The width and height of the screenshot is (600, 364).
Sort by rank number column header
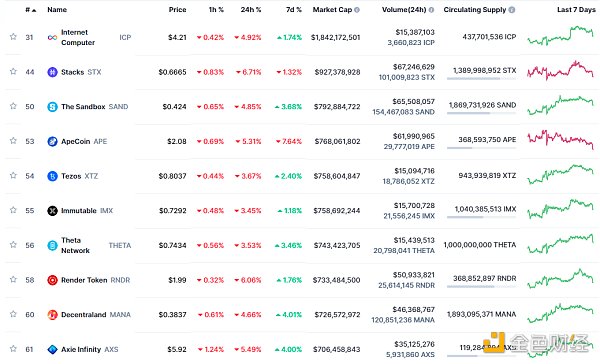pyautogui.click(x=31, y=10)
